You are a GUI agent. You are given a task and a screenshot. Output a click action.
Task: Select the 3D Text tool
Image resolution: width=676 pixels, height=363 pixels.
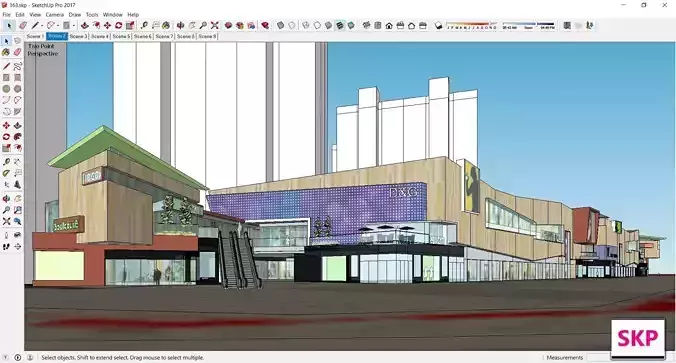click(17, 185)
